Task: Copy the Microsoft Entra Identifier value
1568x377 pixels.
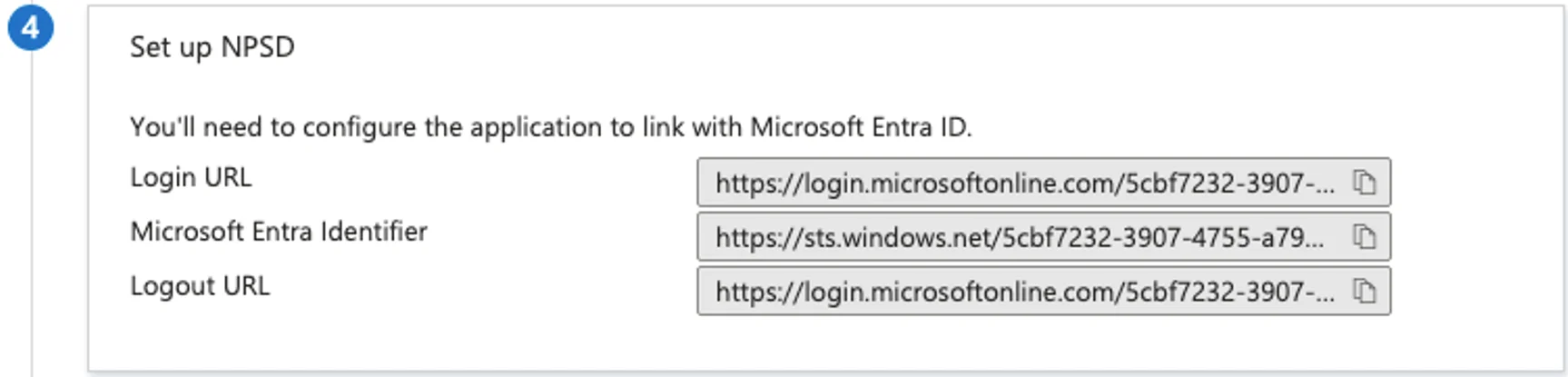Action: point(1364,237)
